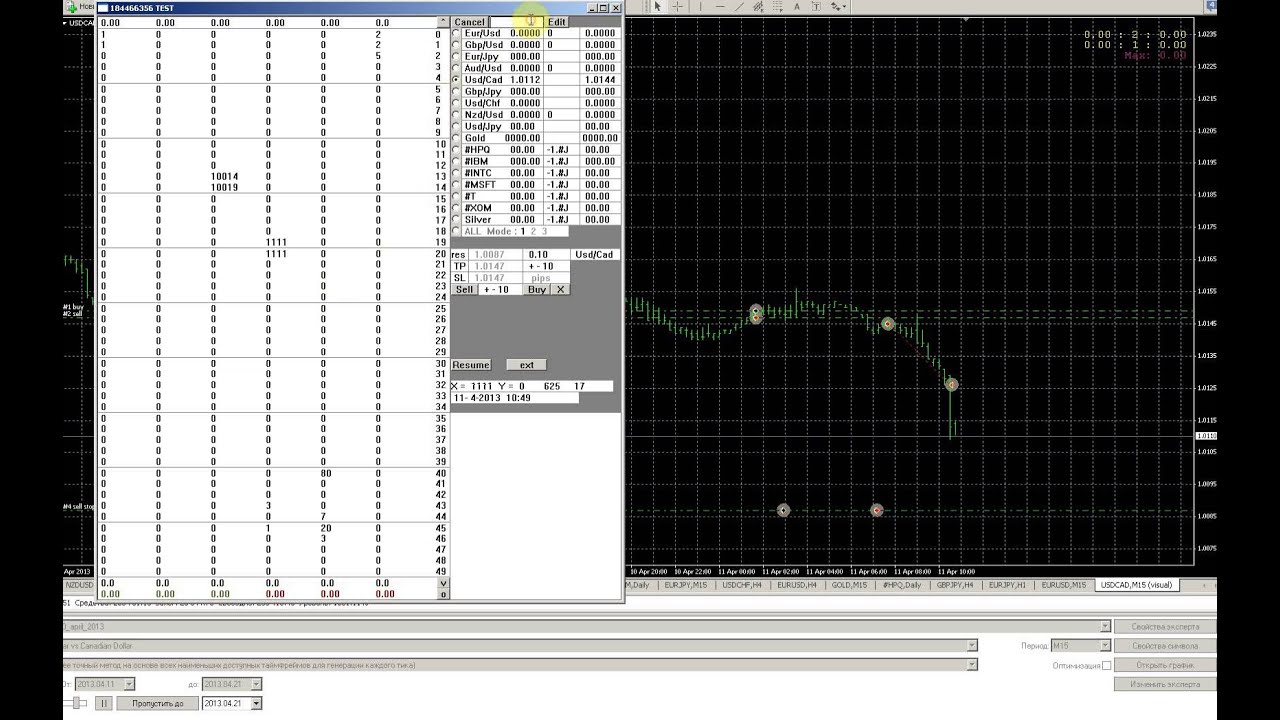Select the Gbp/Jpy radio button
This screenshot has height=720, width=1280.
(x=457, y=91)
